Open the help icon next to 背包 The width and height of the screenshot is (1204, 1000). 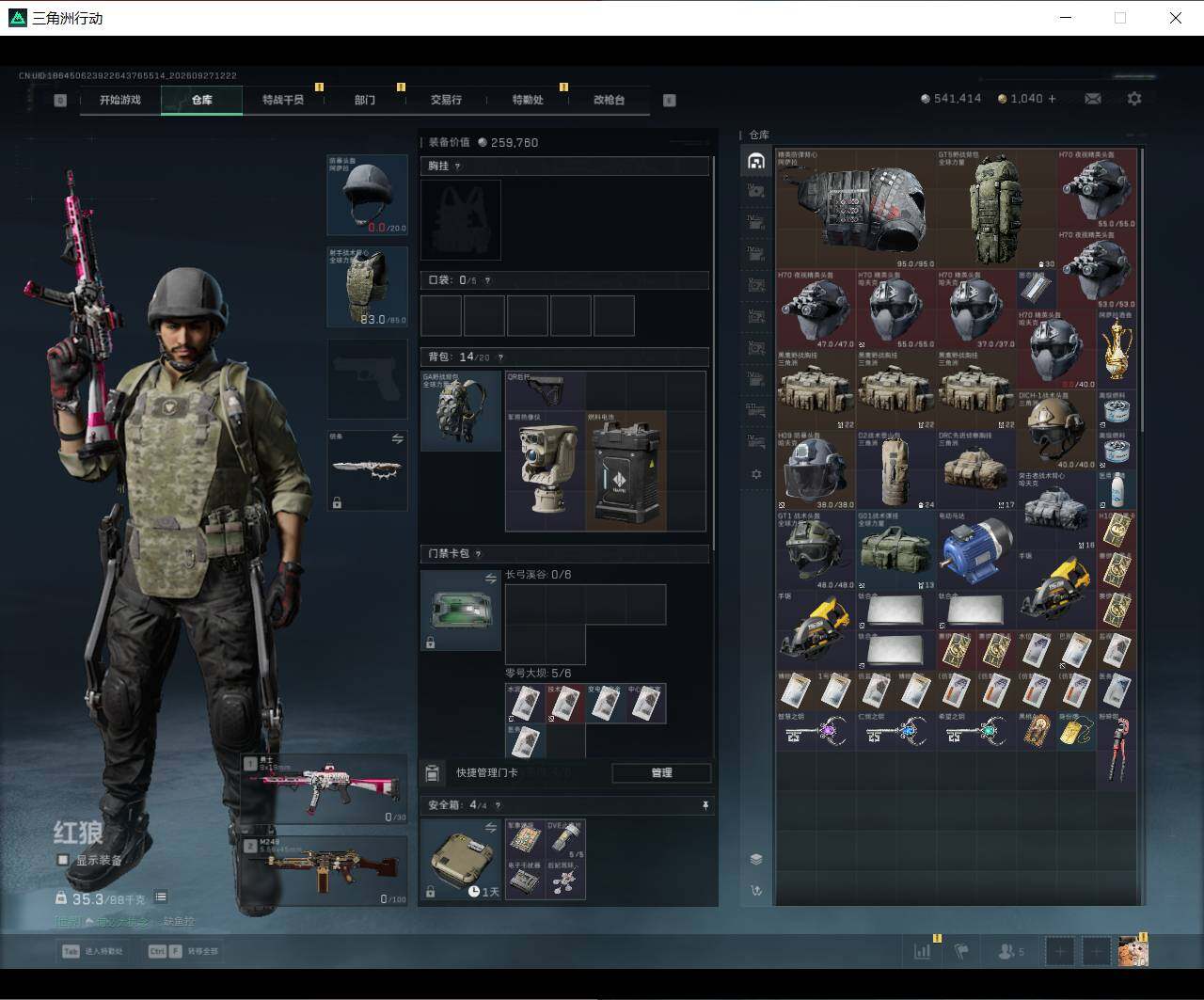499,357
